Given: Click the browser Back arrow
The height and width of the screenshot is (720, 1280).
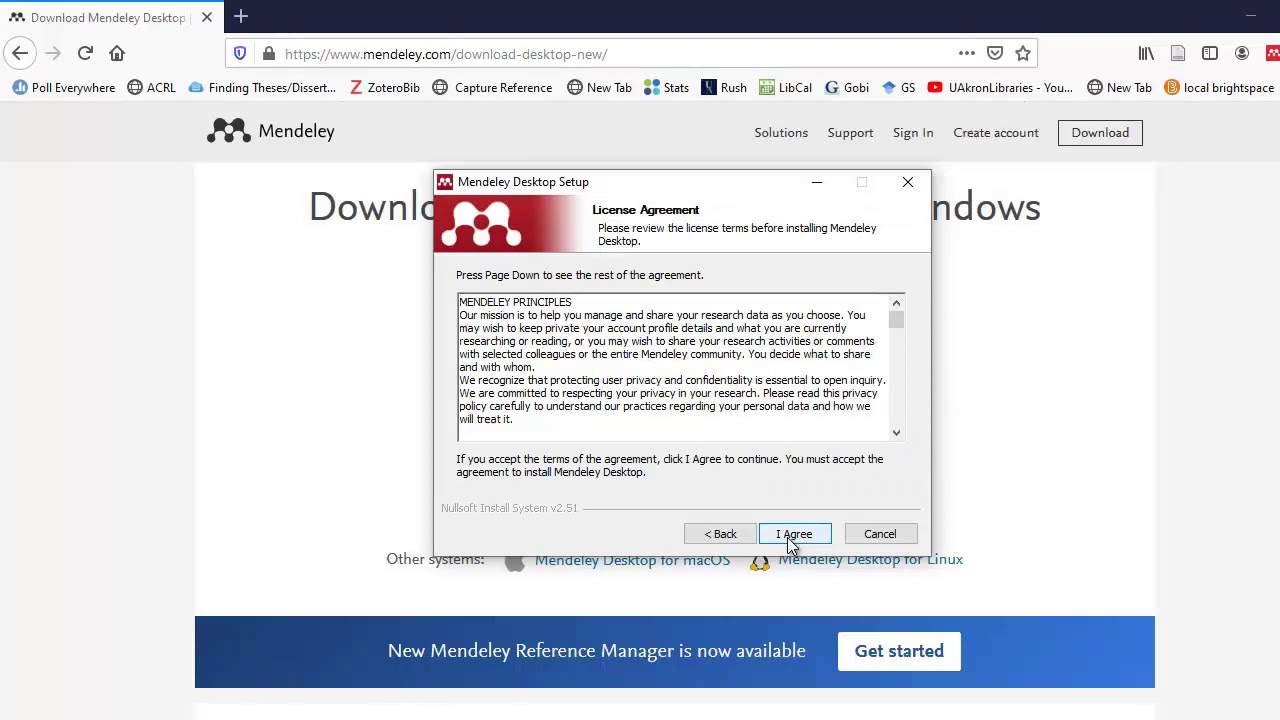Looking at the screenshot, I should [20, 54].
